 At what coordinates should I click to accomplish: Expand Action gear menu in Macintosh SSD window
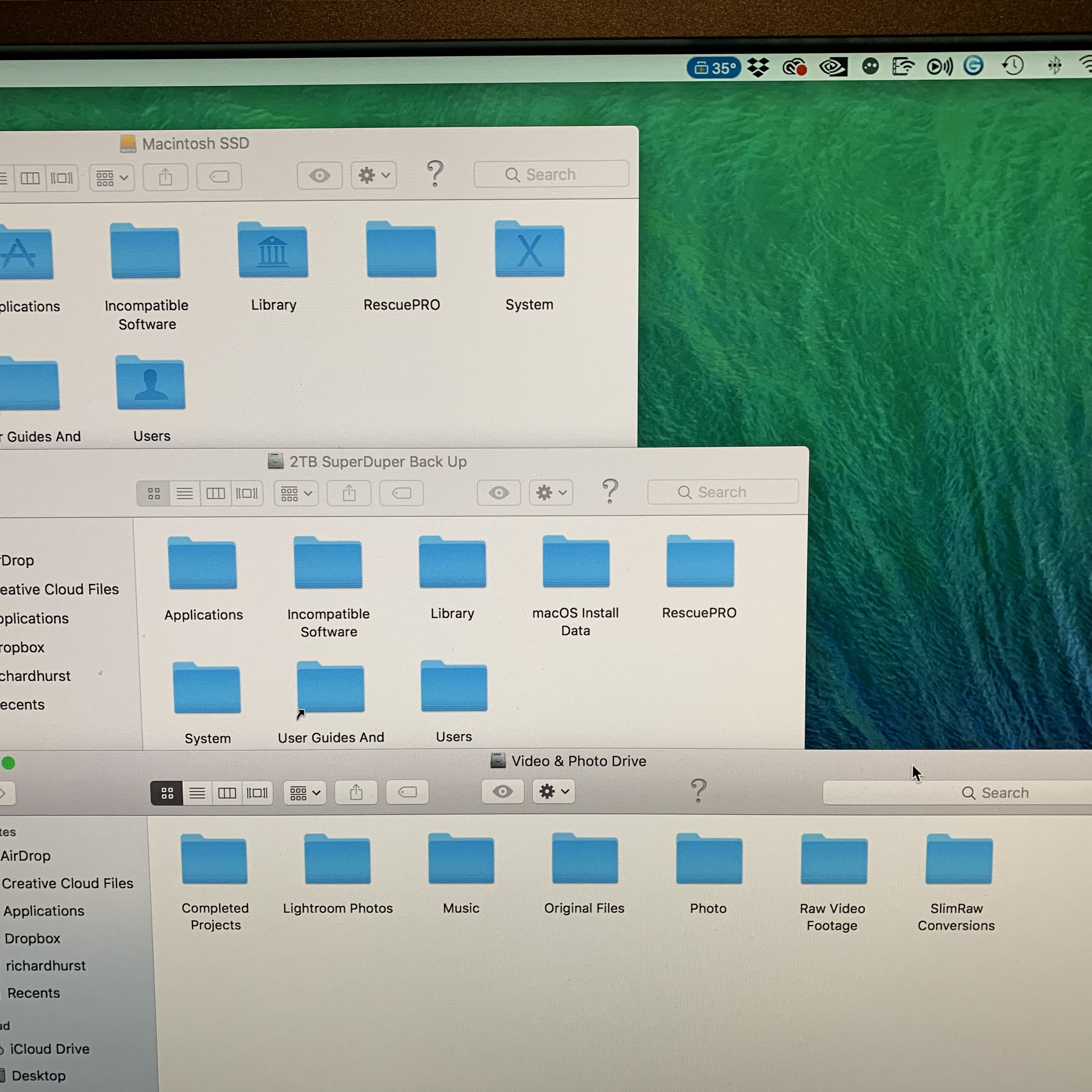(374, 175)
